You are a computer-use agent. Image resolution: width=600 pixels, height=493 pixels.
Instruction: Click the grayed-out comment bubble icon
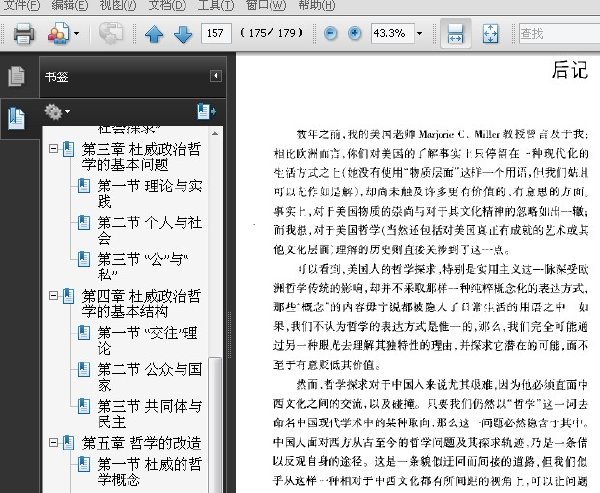(x=111, y=33)
